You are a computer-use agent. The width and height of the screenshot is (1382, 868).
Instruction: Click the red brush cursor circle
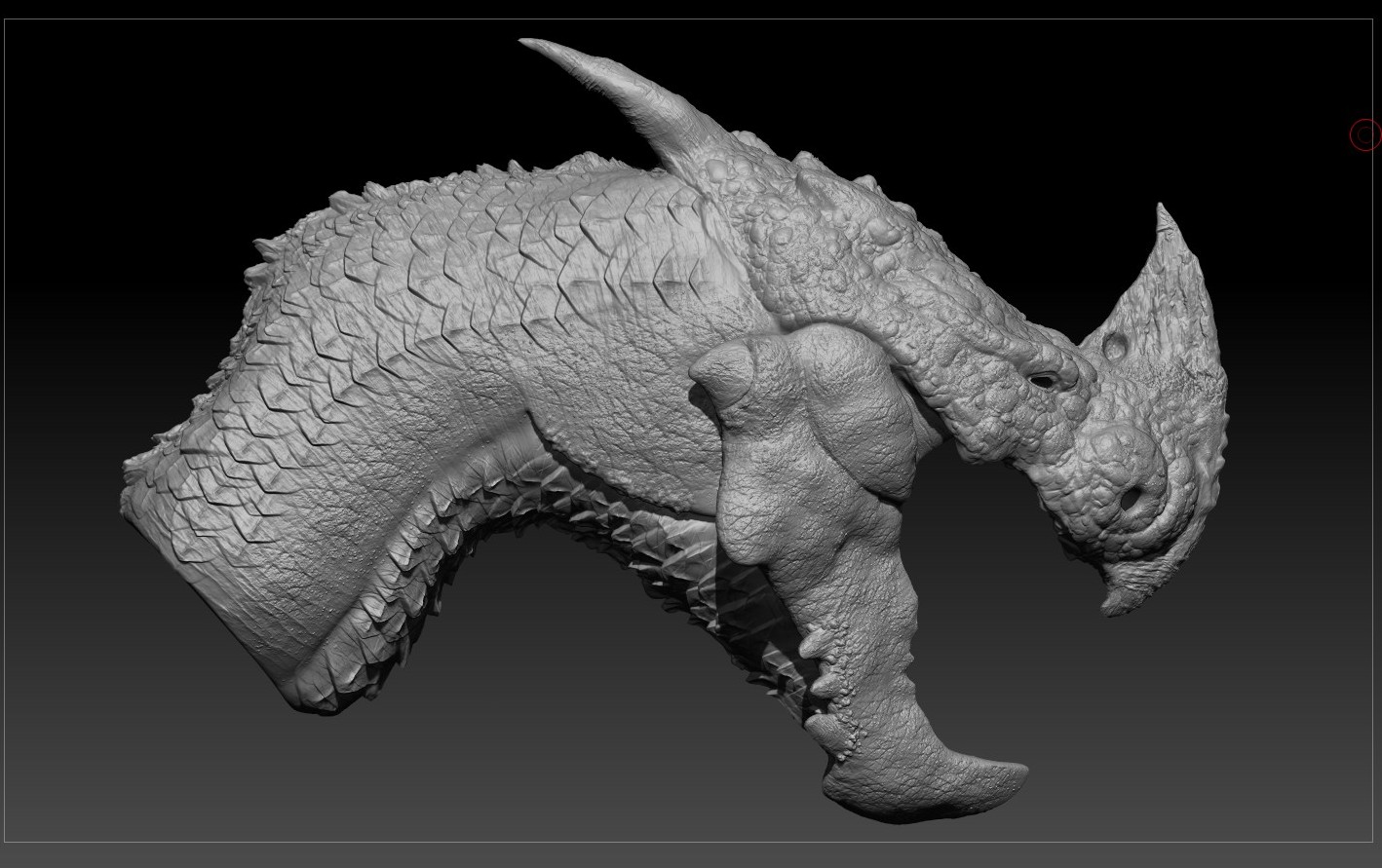coord(1365,135)
